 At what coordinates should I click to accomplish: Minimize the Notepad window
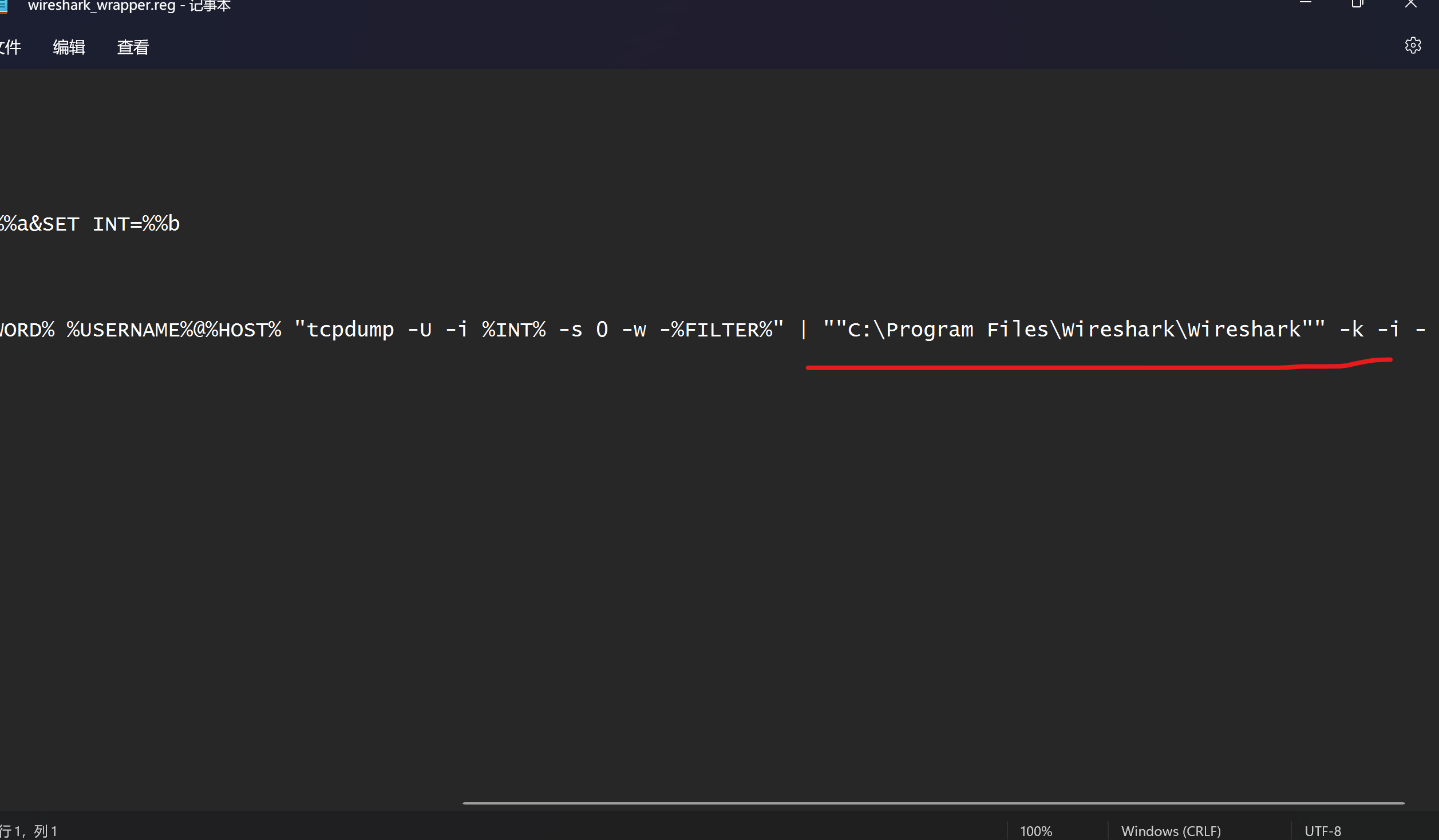1306,3
